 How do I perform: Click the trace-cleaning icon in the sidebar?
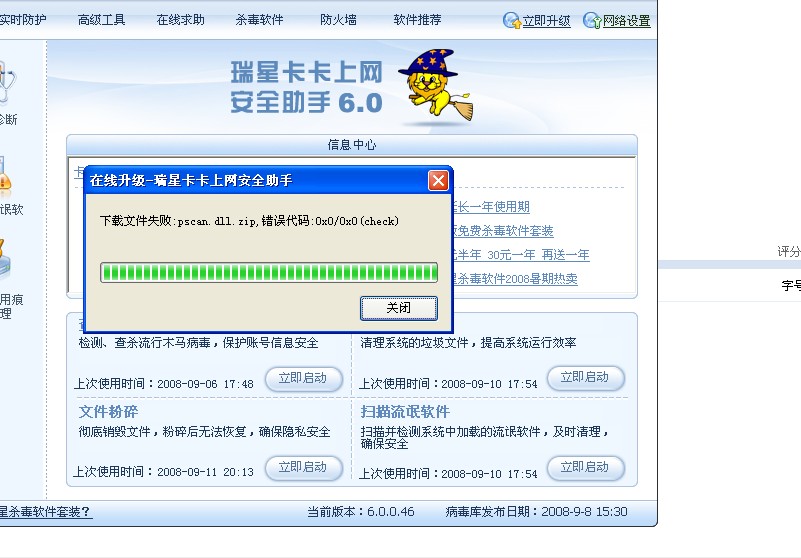tap(5, 260)
